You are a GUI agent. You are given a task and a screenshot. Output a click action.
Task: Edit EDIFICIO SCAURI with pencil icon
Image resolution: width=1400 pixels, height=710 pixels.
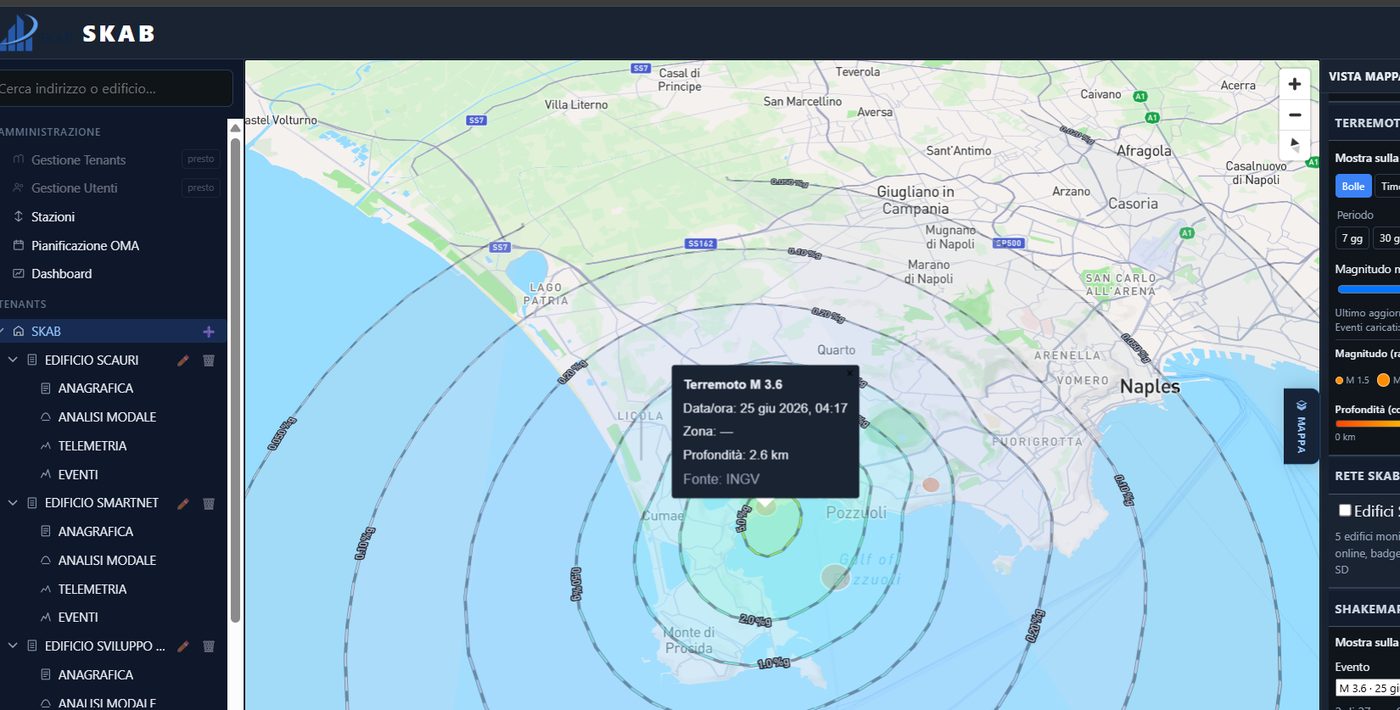pyautogui.click(x=182, y=360)
